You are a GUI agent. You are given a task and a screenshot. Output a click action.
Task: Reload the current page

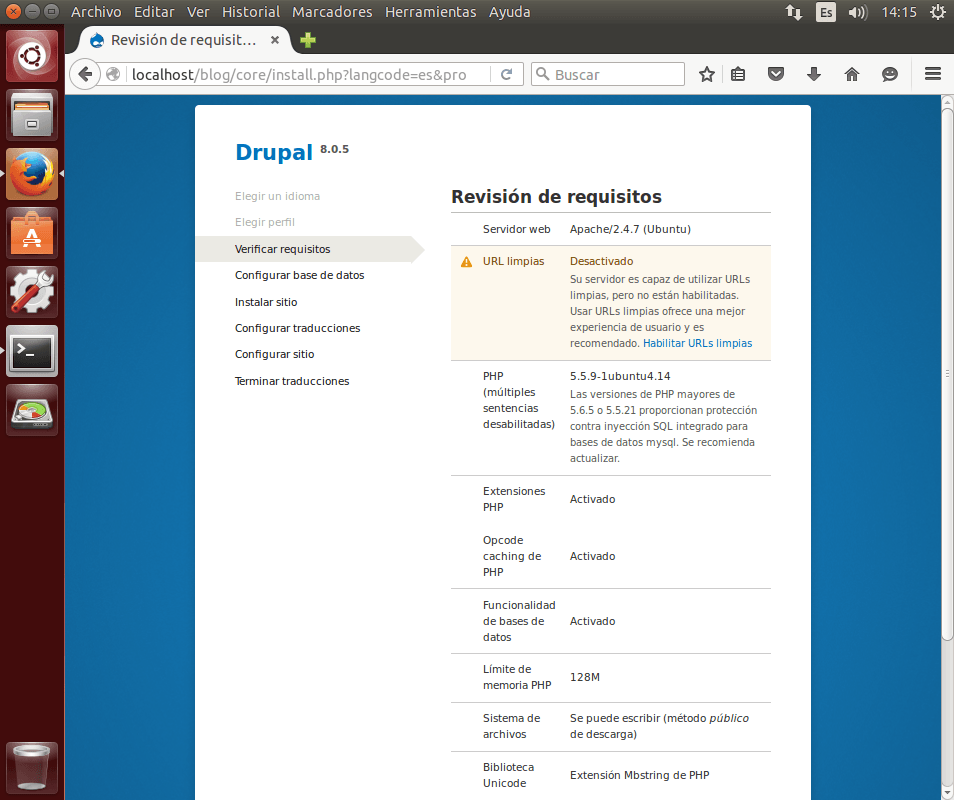[x=506, y=74]
